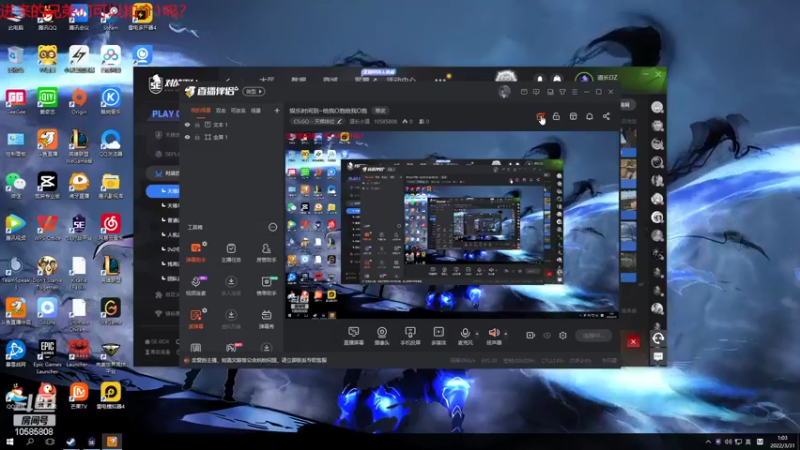Open Task View on the taskbar
The width and height of the screenshot is (800, 450).
click(x=50, y=441)
